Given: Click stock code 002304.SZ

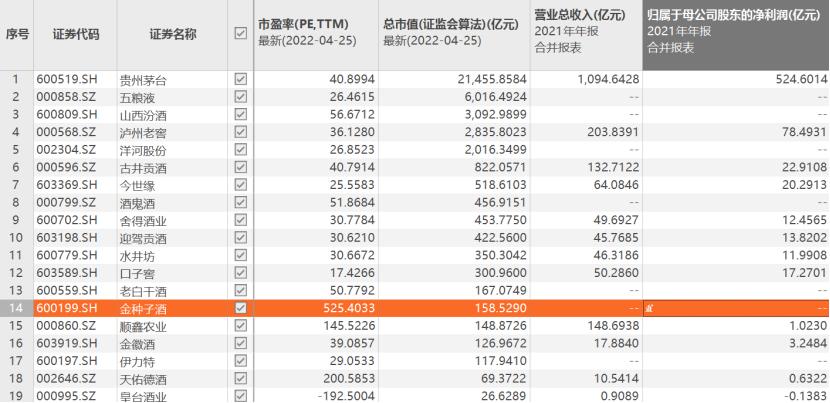Looking at the screenshot, I should coord(67,150).
